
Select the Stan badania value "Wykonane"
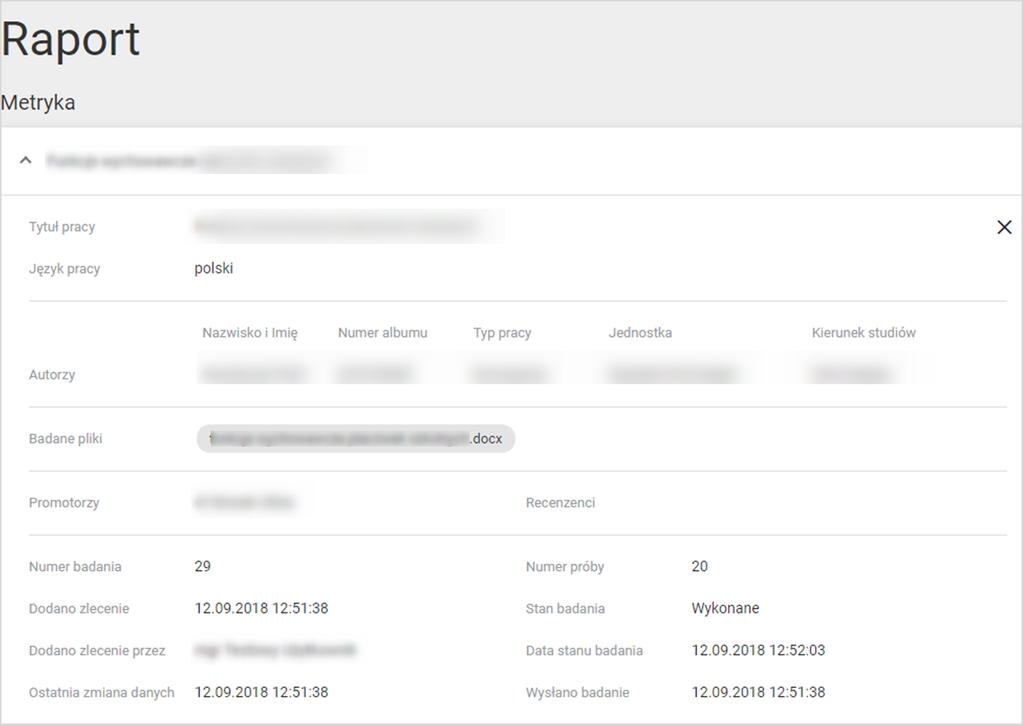[725, 608]
